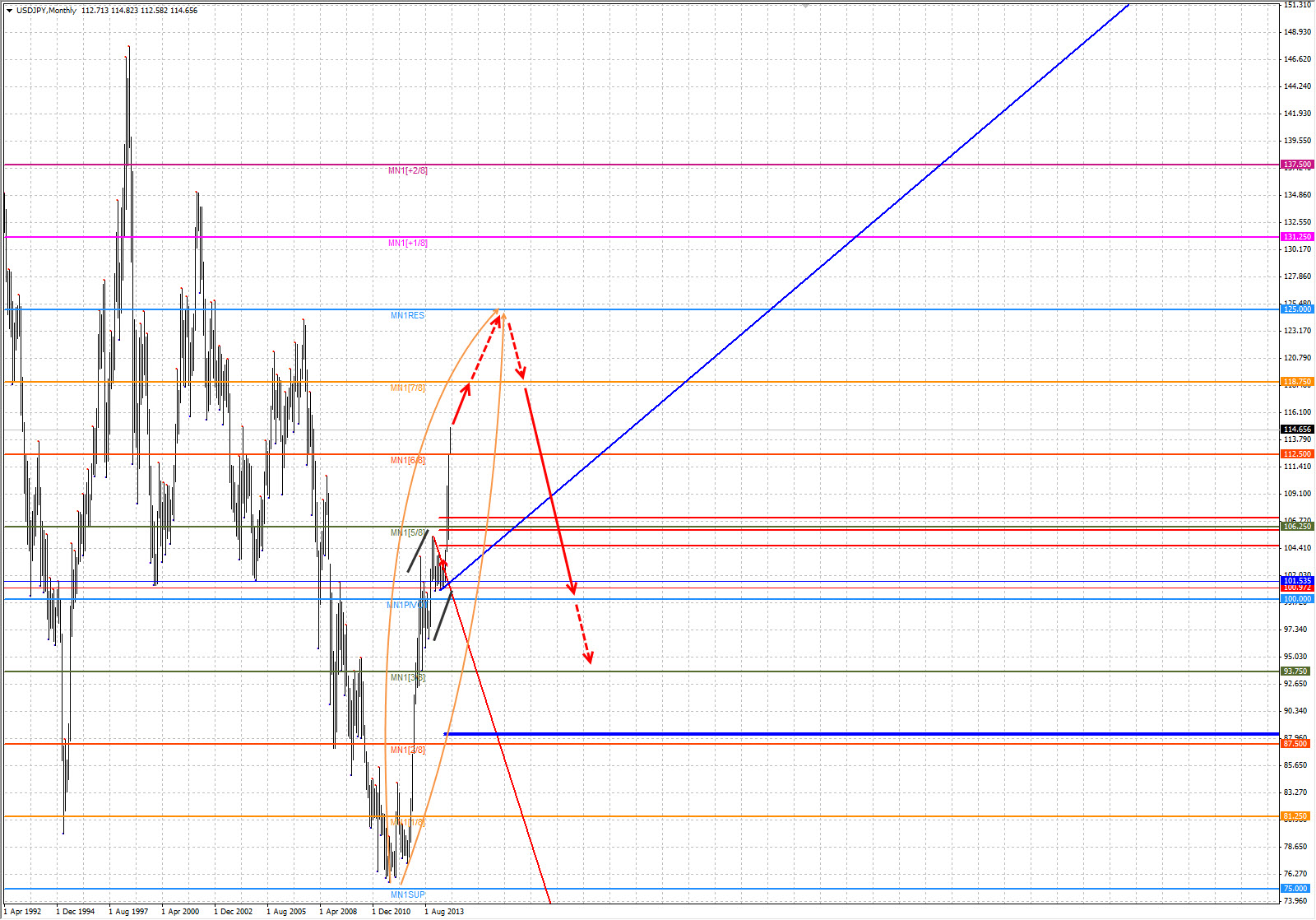Select the MN1[+1/8] level label

coord(407,244)
